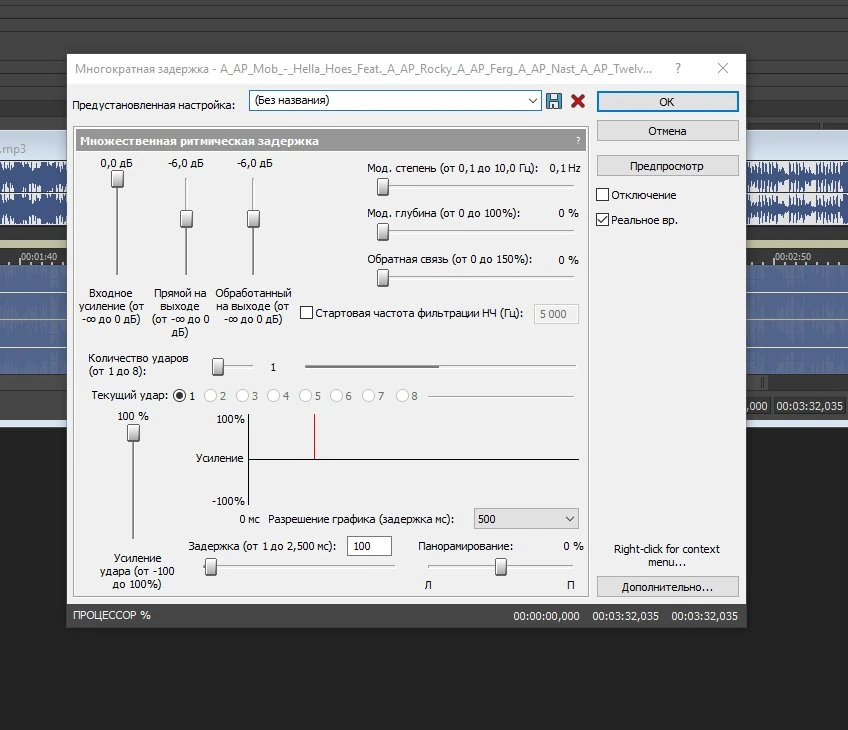
Task: Open the graph resolution dropdown showing 500
Action: click(x=526, y=519)
